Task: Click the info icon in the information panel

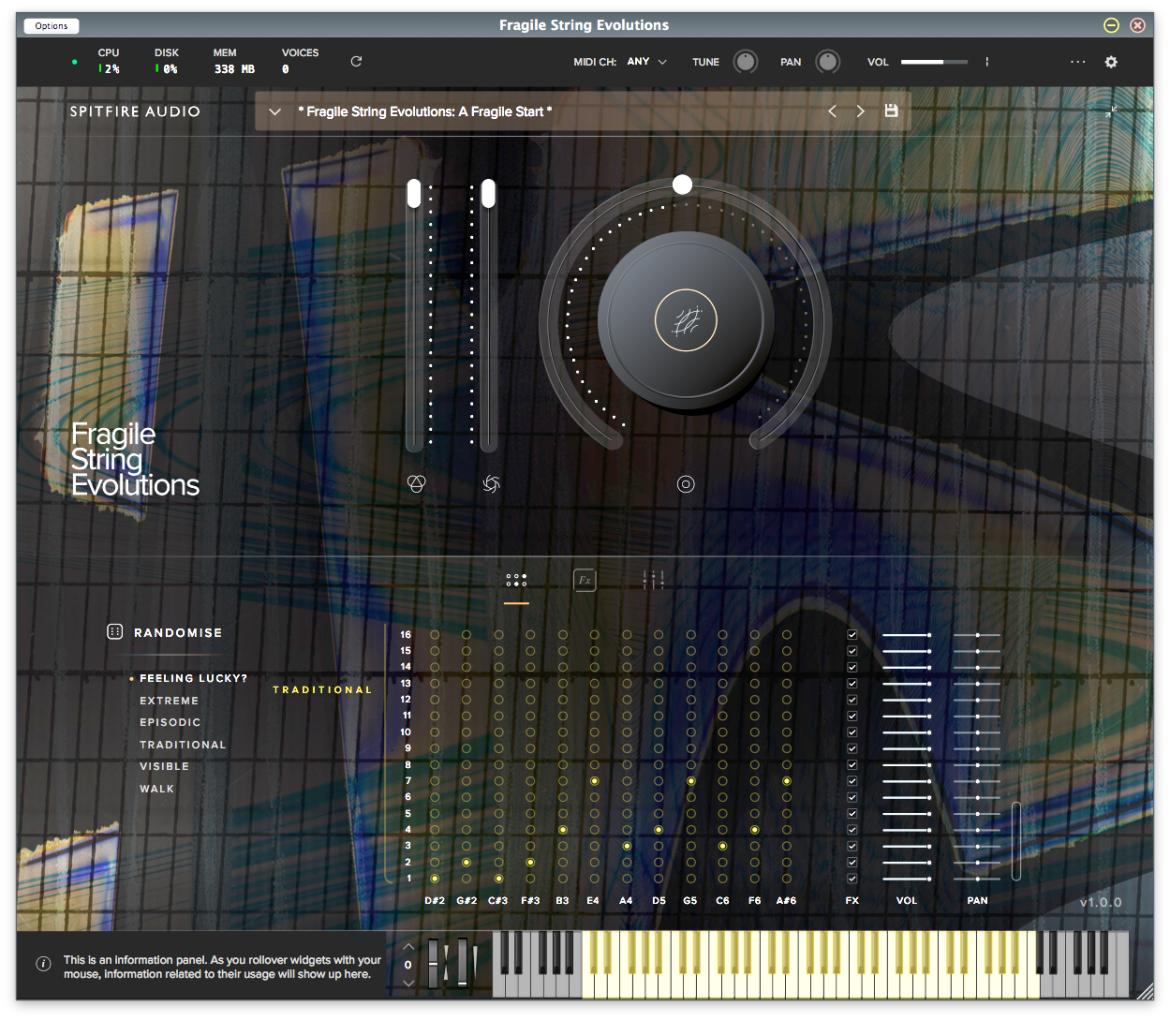Action: click(x=44, y=964)
